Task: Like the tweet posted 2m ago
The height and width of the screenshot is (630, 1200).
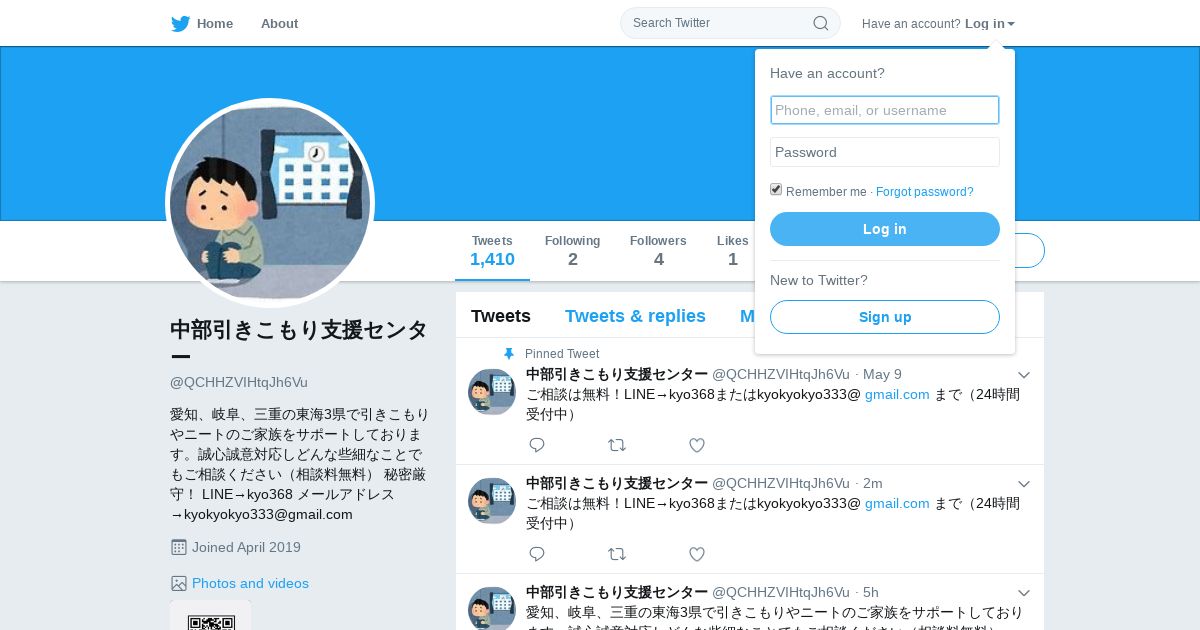Action: 697,554
